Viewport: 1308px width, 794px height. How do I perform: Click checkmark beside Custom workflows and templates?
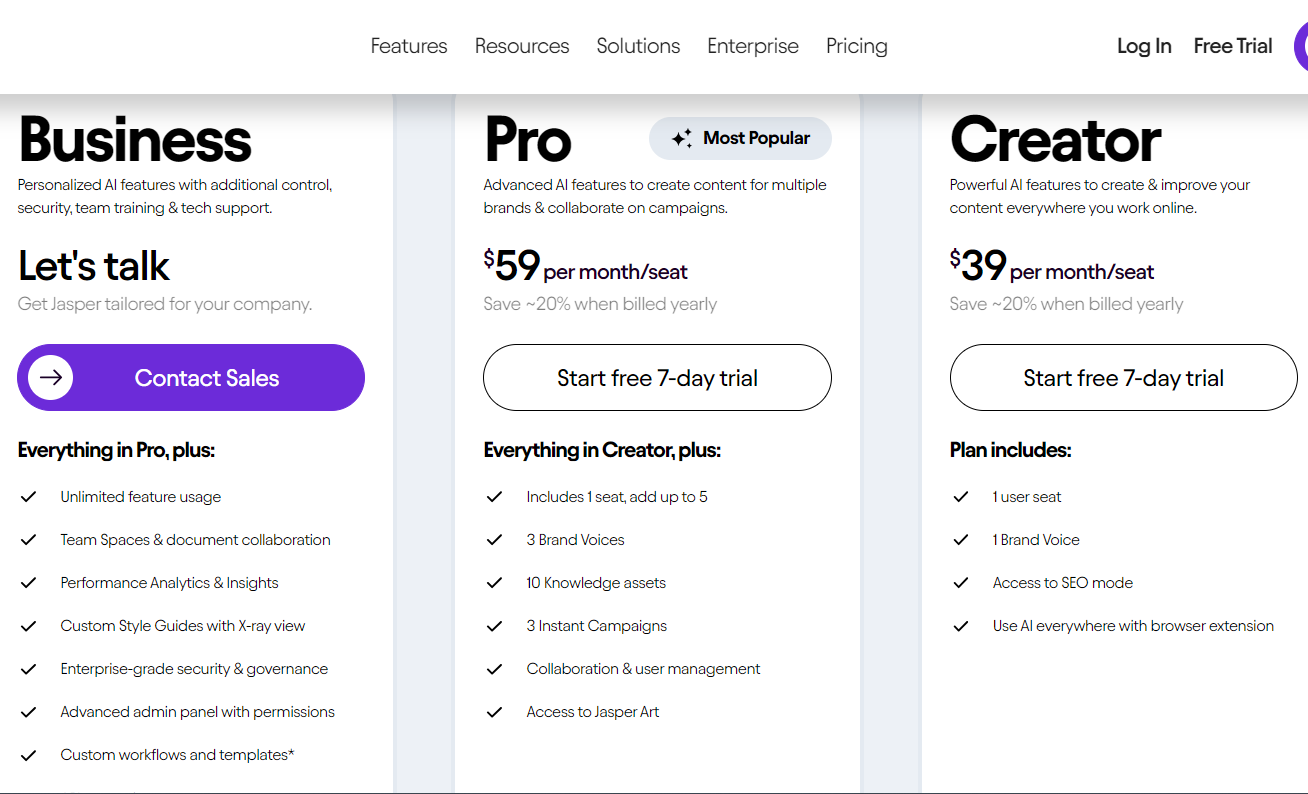click(x=29, y=755)
